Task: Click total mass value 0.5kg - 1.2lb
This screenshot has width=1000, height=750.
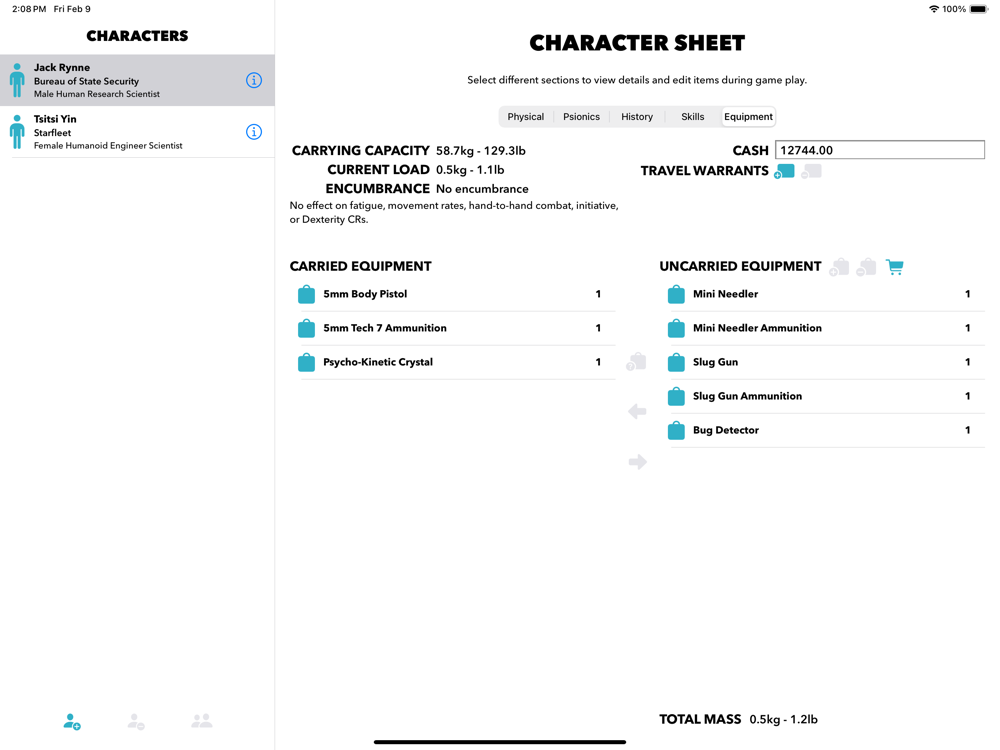Action: click(x=783, y=719)
